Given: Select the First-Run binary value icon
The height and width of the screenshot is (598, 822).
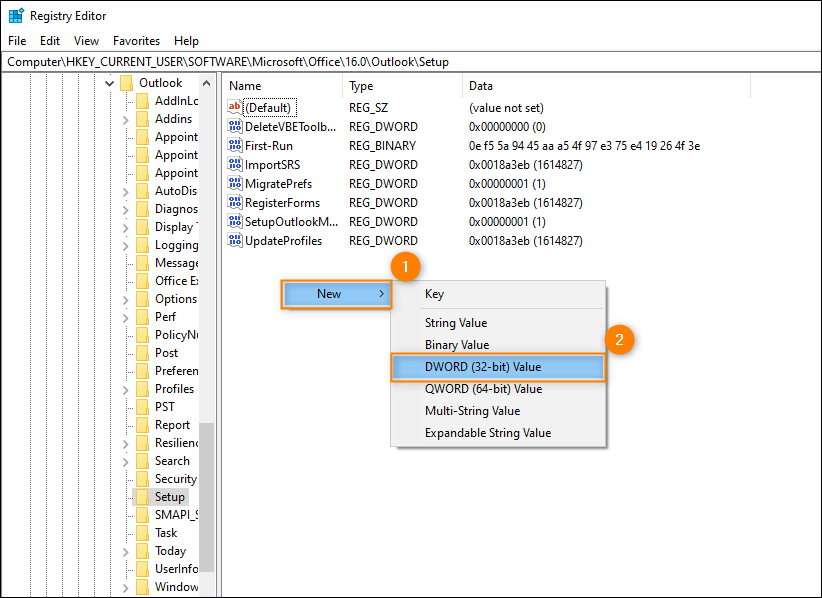Looking at the screenshot, I should point(234,145).
